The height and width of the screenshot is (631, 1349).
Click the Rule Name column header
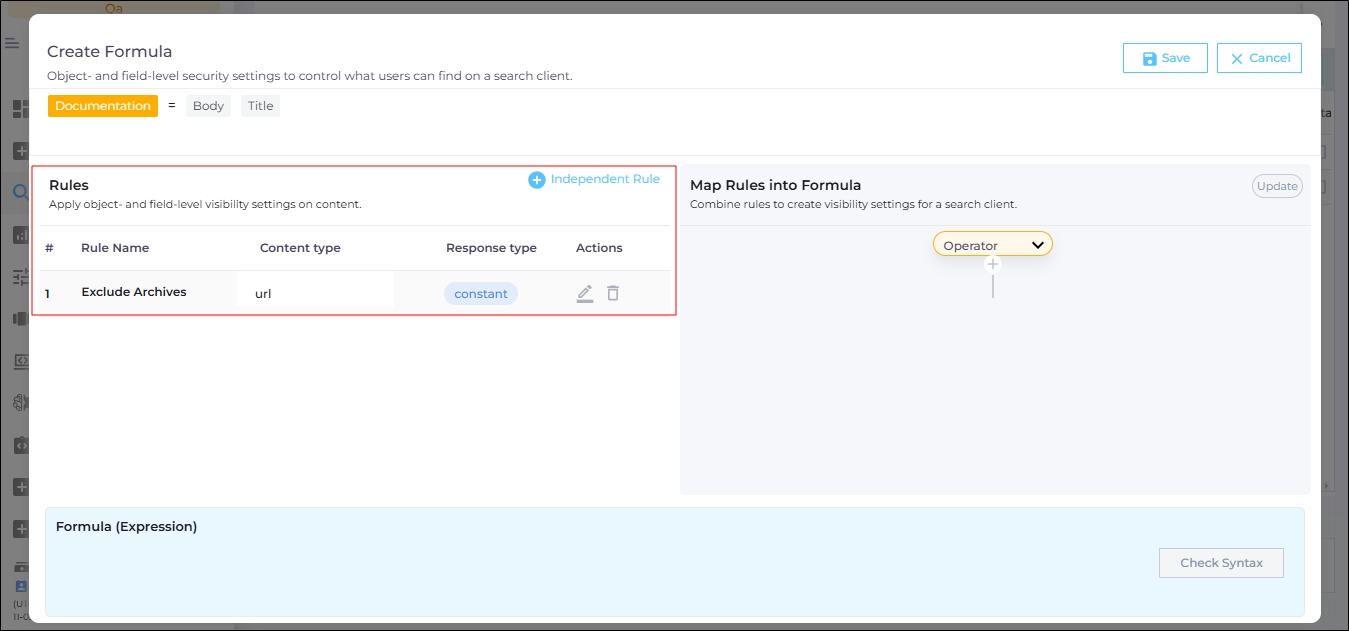pos(115,248)
